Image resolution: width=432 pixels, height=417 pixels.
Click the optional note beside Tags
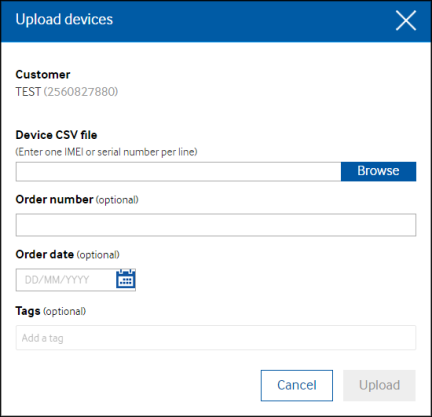(x=64, y=311)
